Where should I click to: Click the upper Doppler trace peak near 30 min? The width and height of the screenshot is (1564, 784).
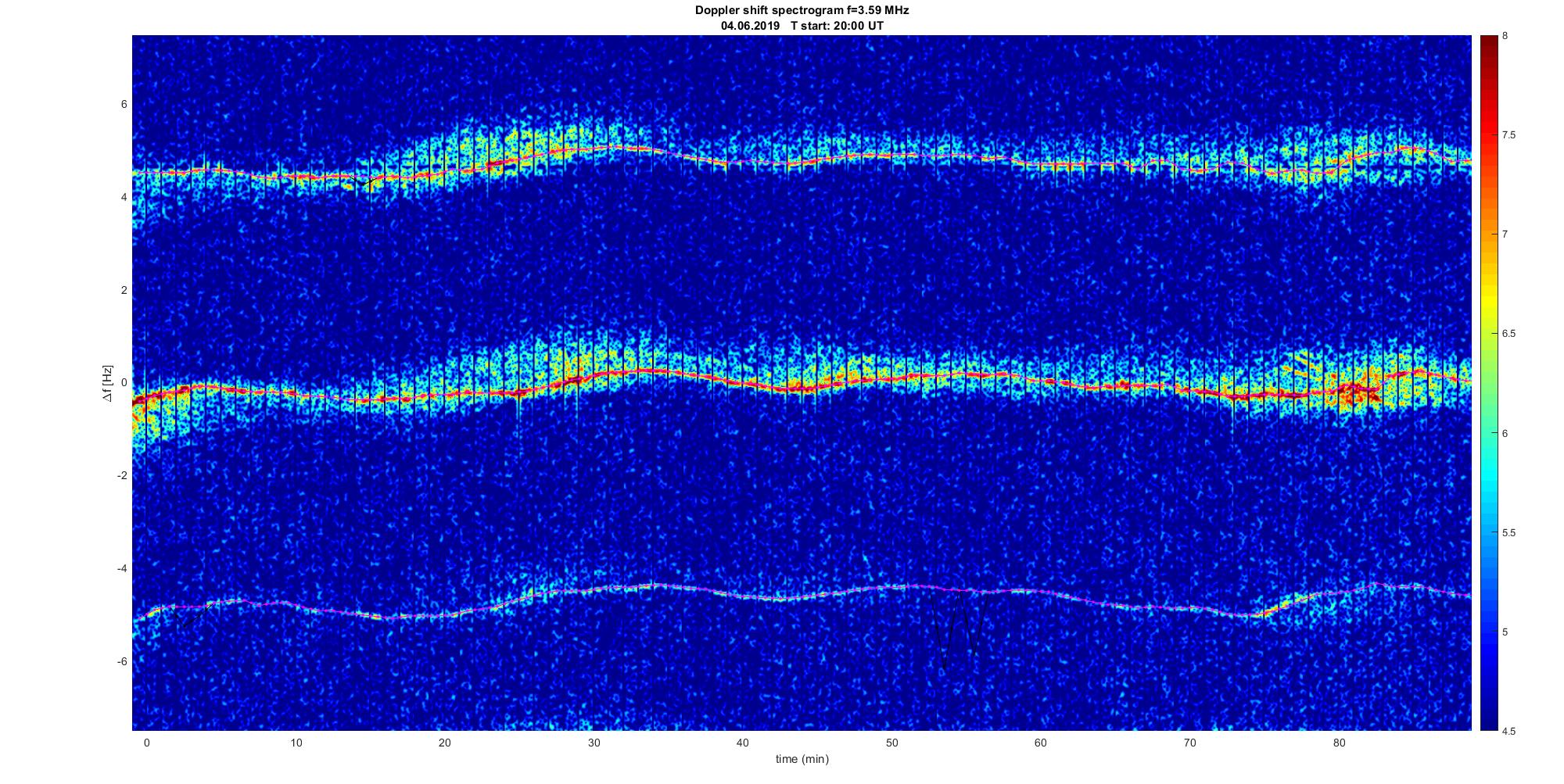(x=614, y=146)
